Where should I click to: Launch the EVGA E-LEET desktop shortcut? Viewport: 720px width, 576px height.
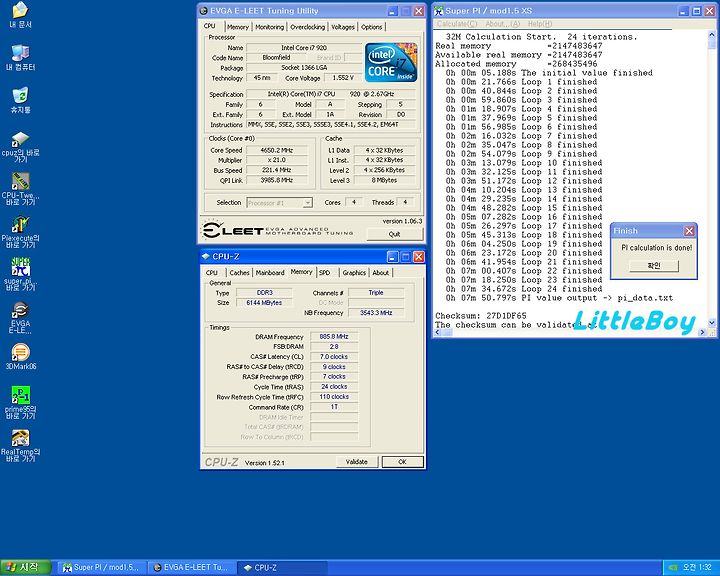20,317
